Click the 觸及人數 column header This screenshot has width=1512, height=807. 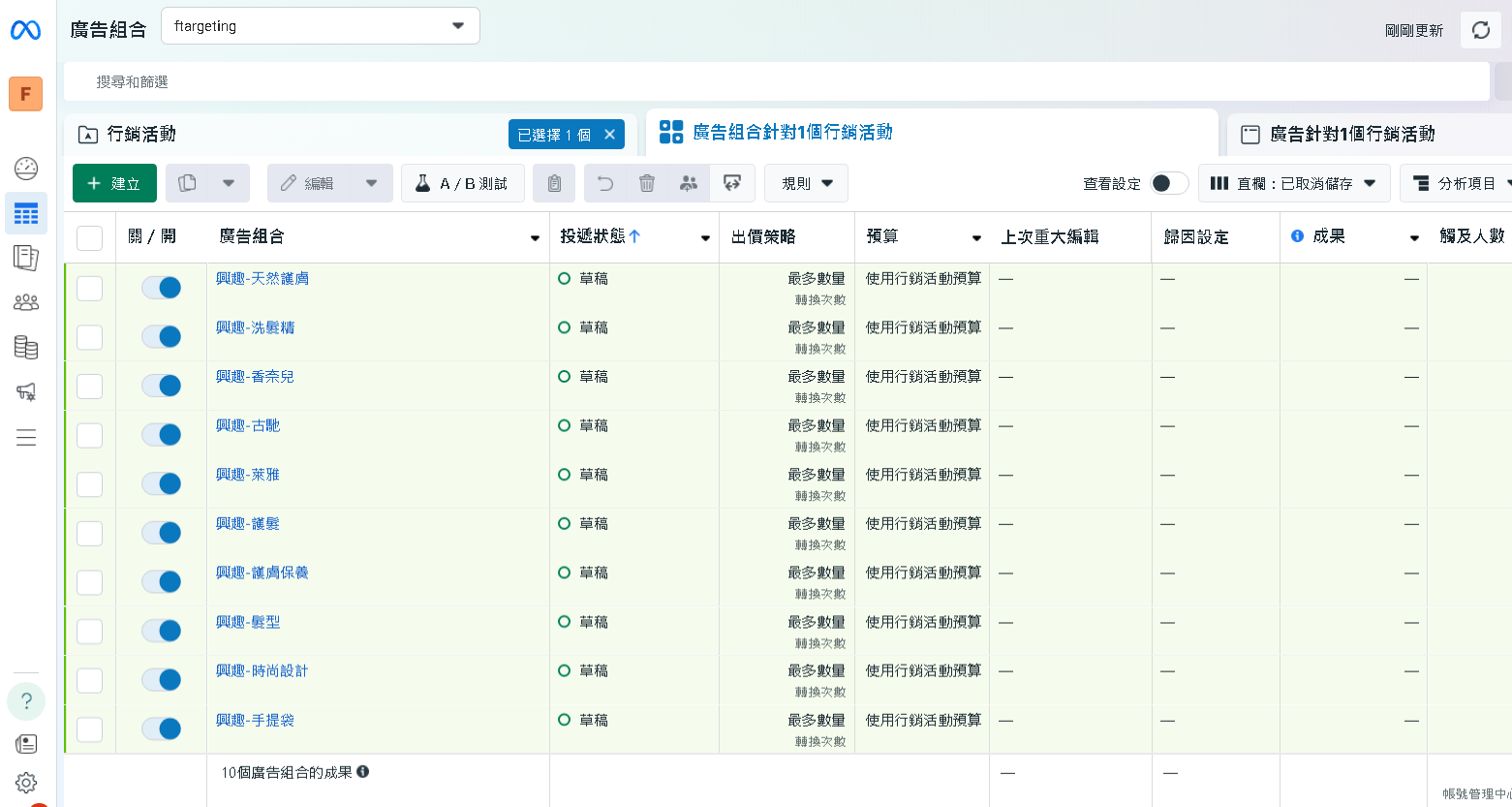click(x=1471, y=236)
